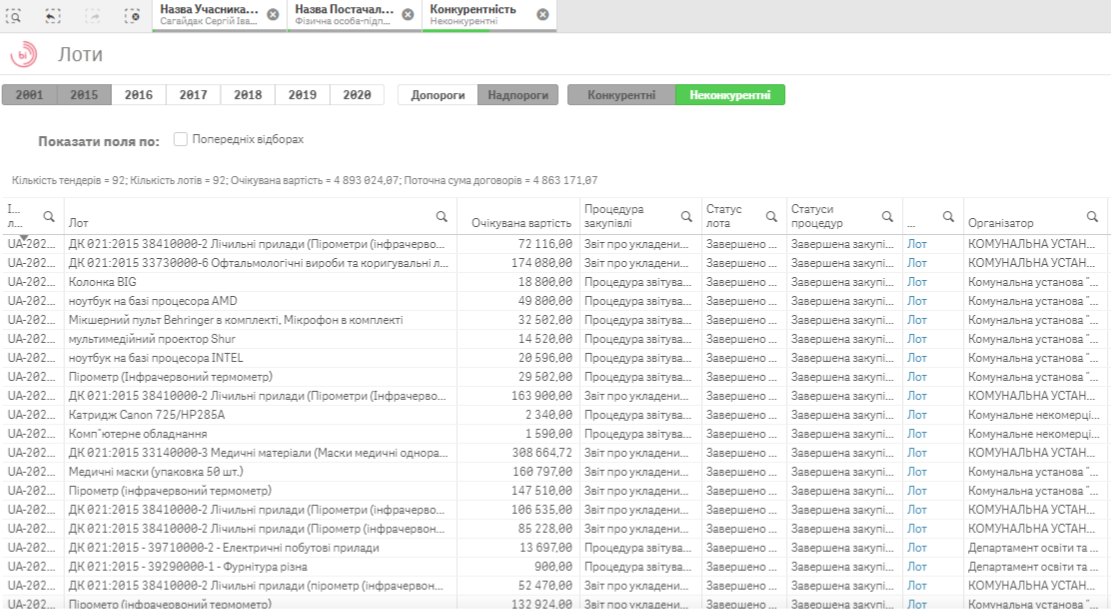Search in Статус лота column
Screen dimensions: 1111x614
point(772,217)
